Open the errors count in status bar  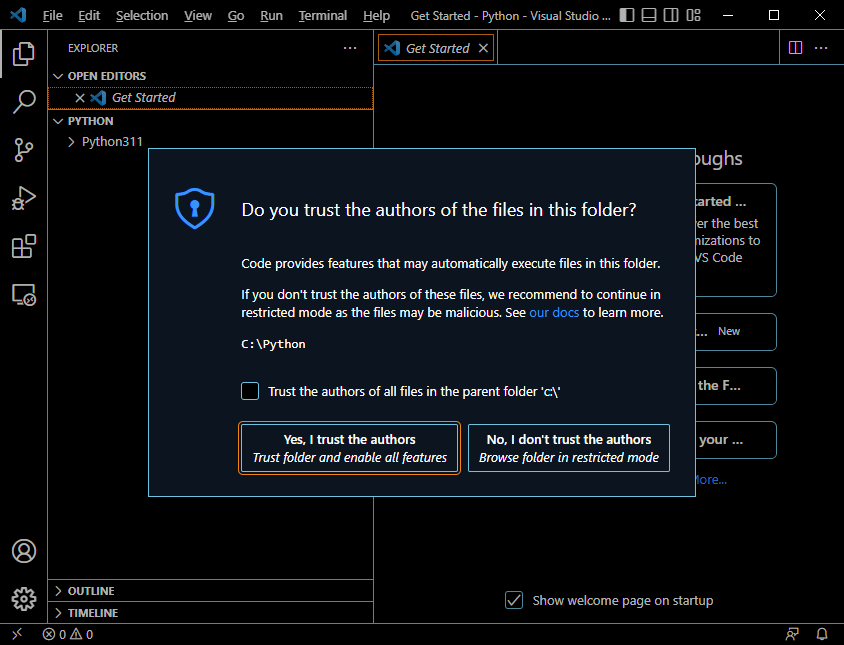coord(54,634)
